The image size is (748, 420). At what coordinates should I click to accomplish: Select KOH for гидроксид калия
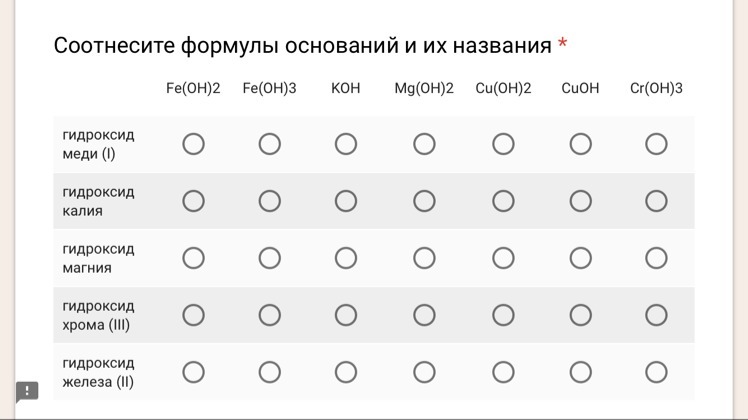pos(345,201)
